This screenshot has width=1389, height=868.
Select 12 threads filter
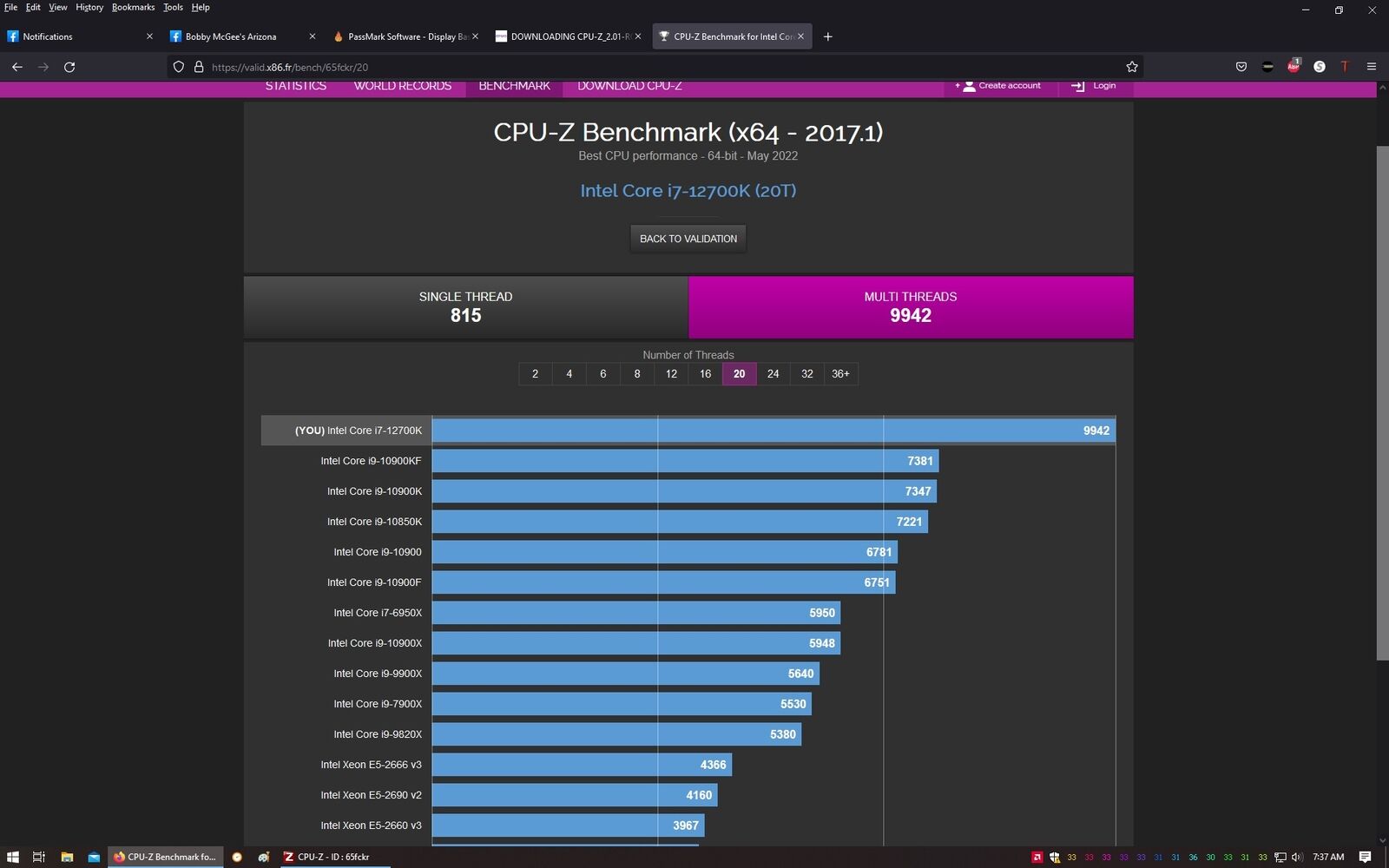coord(671,374)
